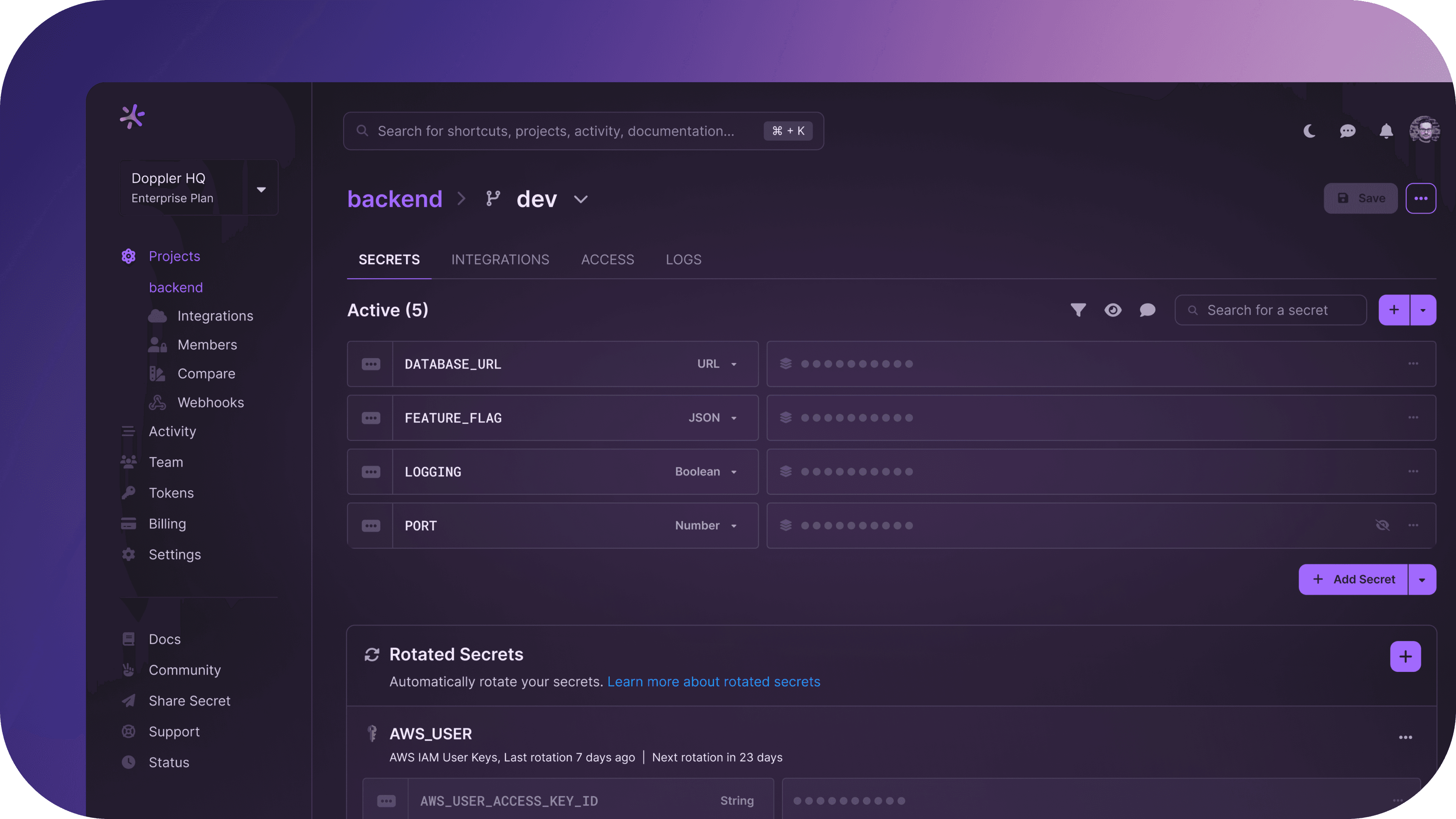Go to Team page

[x=166, y=462]
